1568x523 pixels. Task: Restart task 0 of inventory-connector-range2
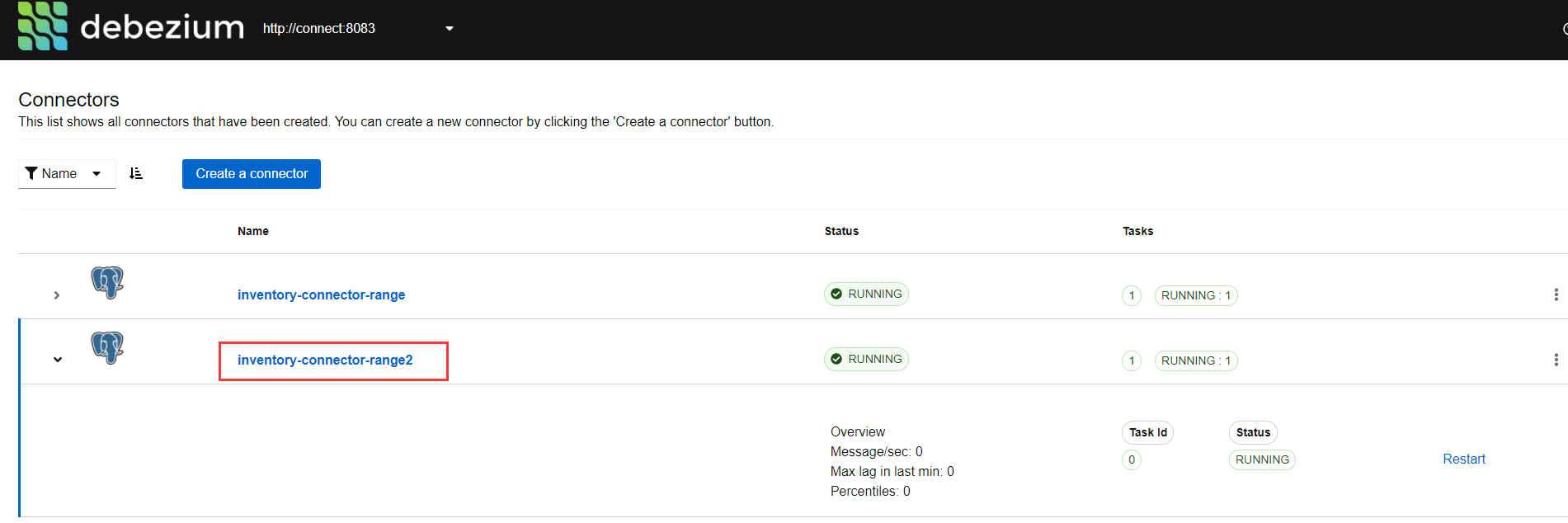coord(1463,459)
